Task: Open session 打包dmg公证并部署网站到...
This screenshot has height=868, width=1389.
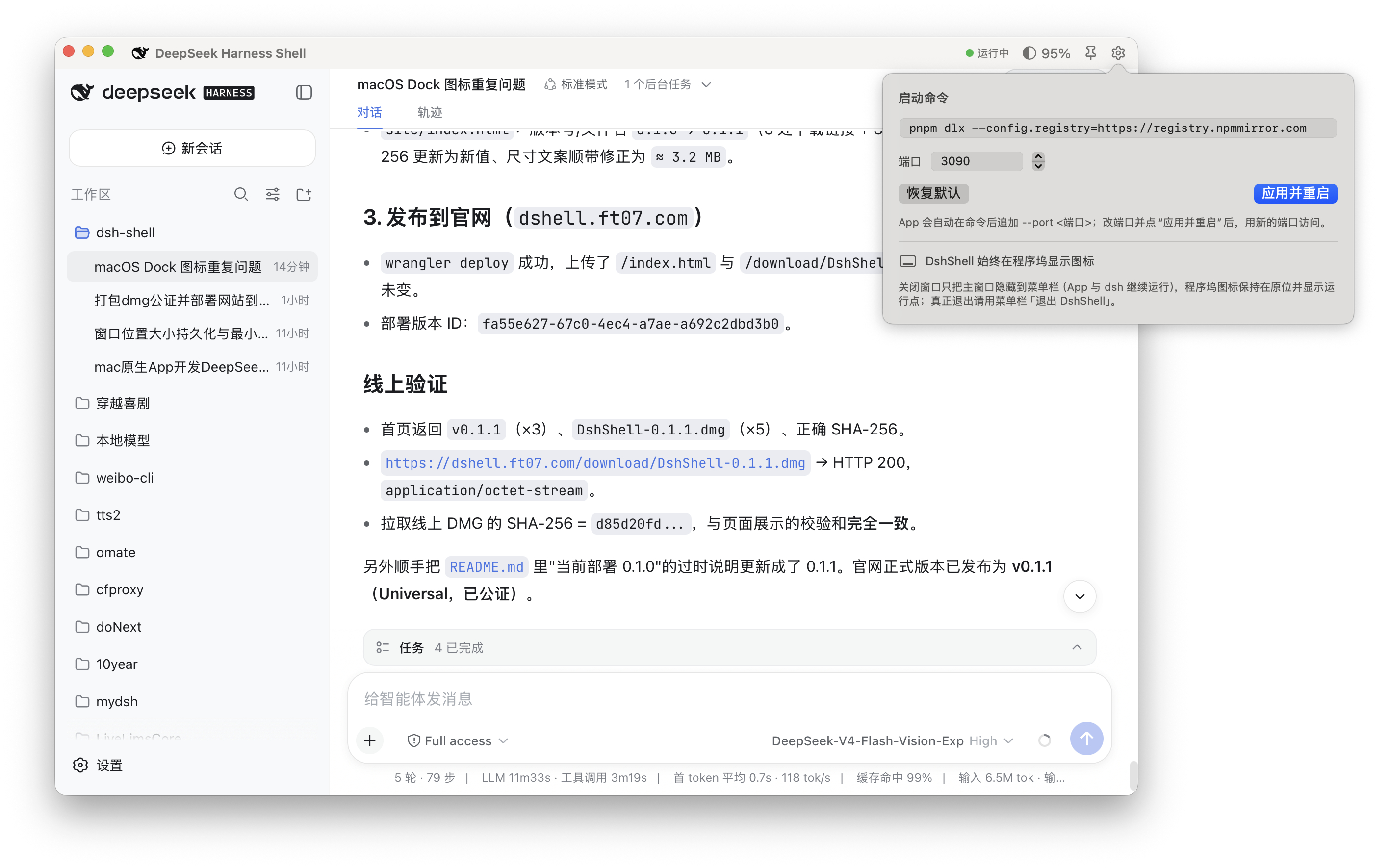Action: 192,300
